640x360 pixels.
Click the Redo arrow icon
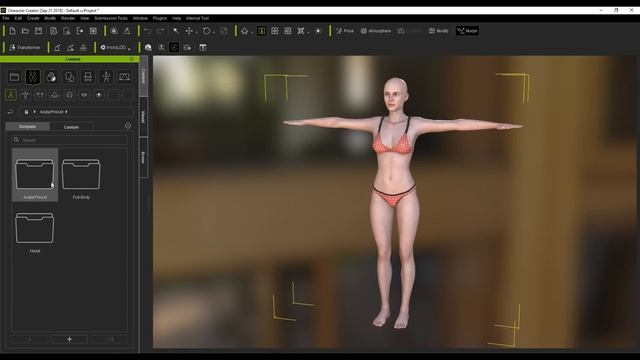tap(161, 31)
